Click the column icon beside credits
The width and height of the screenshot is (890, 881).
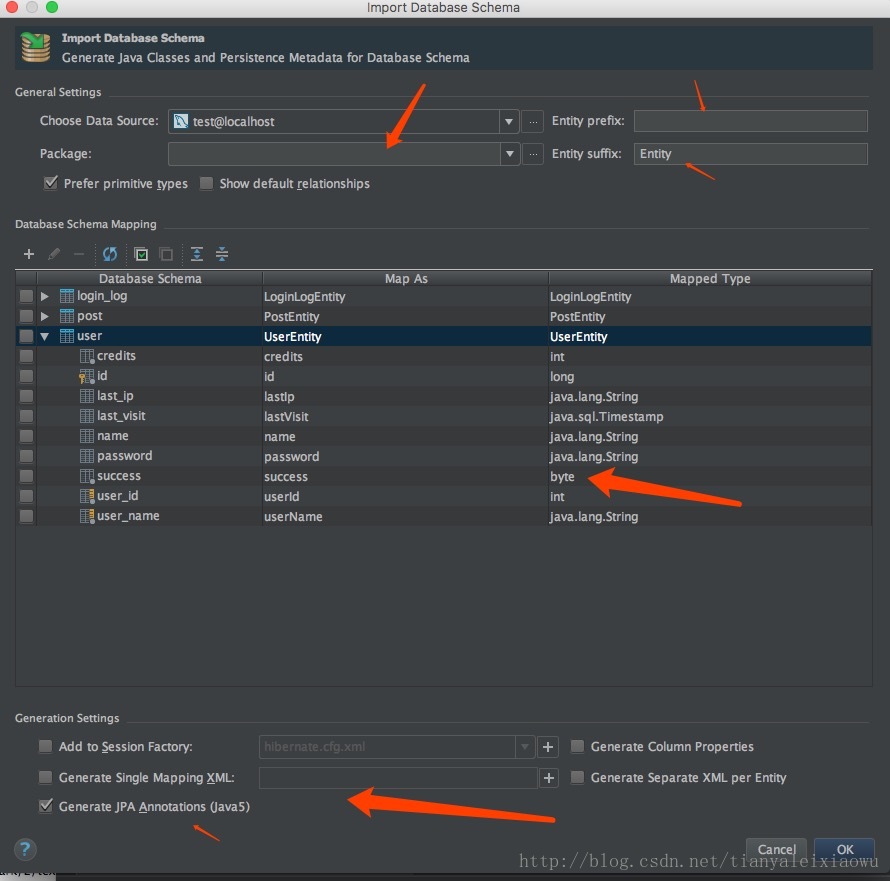coord(87,356)
